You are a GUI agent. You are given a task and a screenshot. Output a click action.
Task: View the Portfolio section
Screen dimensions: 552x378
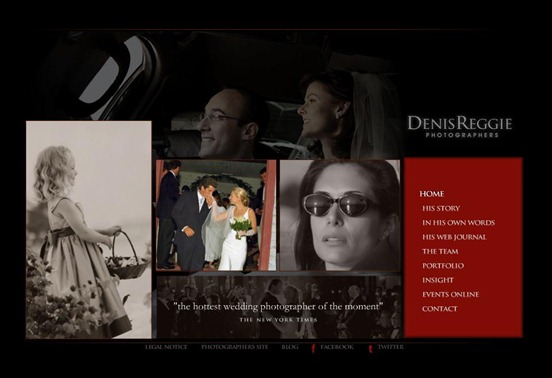443,266
